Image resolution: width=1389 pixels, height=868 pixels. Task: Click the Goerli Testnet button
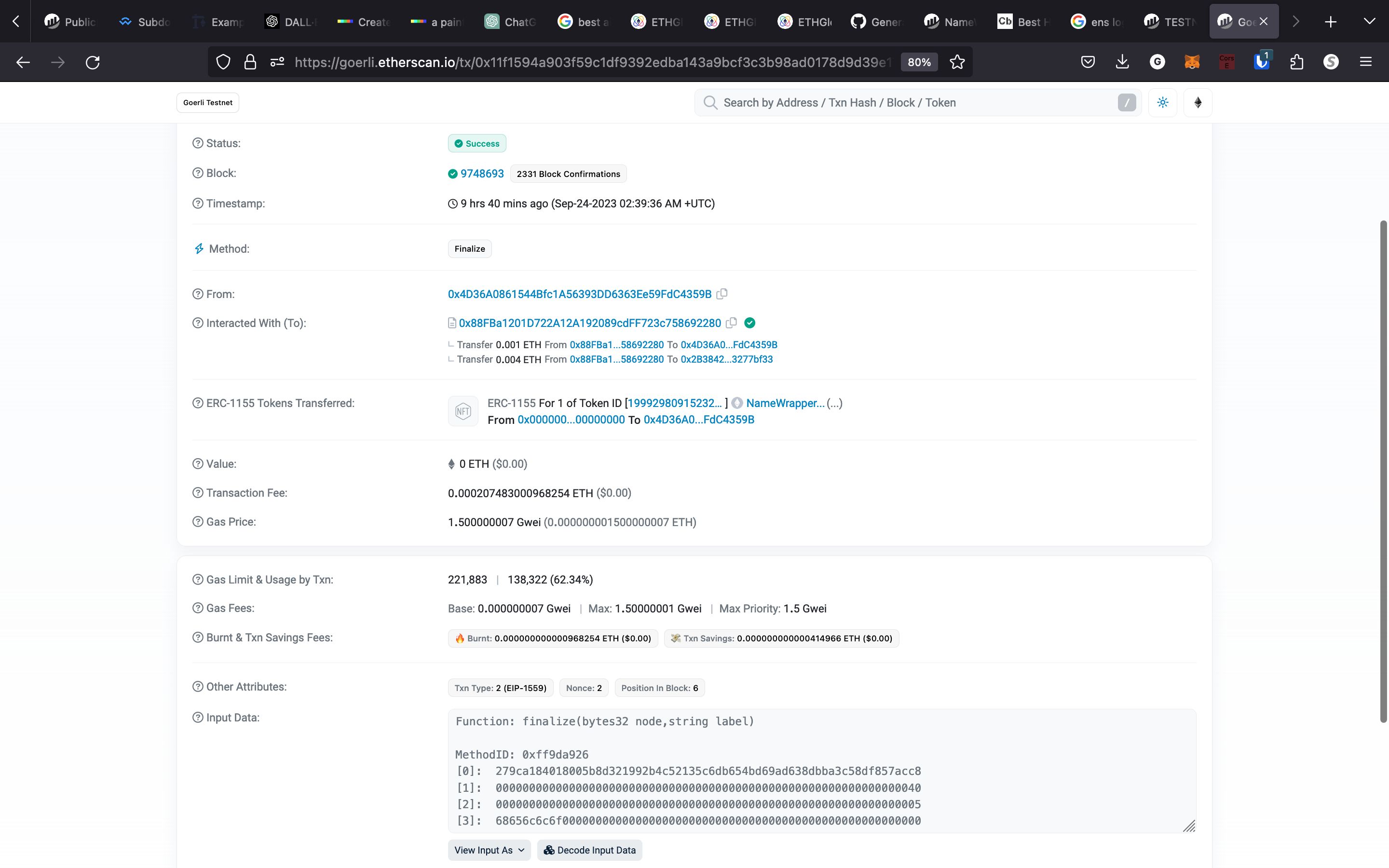(208, 103)
